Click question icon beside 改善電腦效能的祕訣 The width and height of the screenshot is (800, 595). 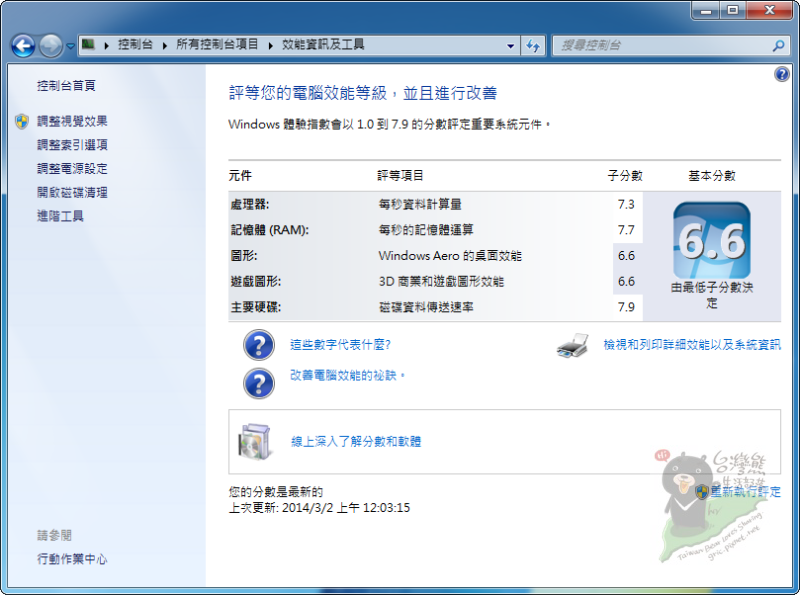click(x=259, y=383)
